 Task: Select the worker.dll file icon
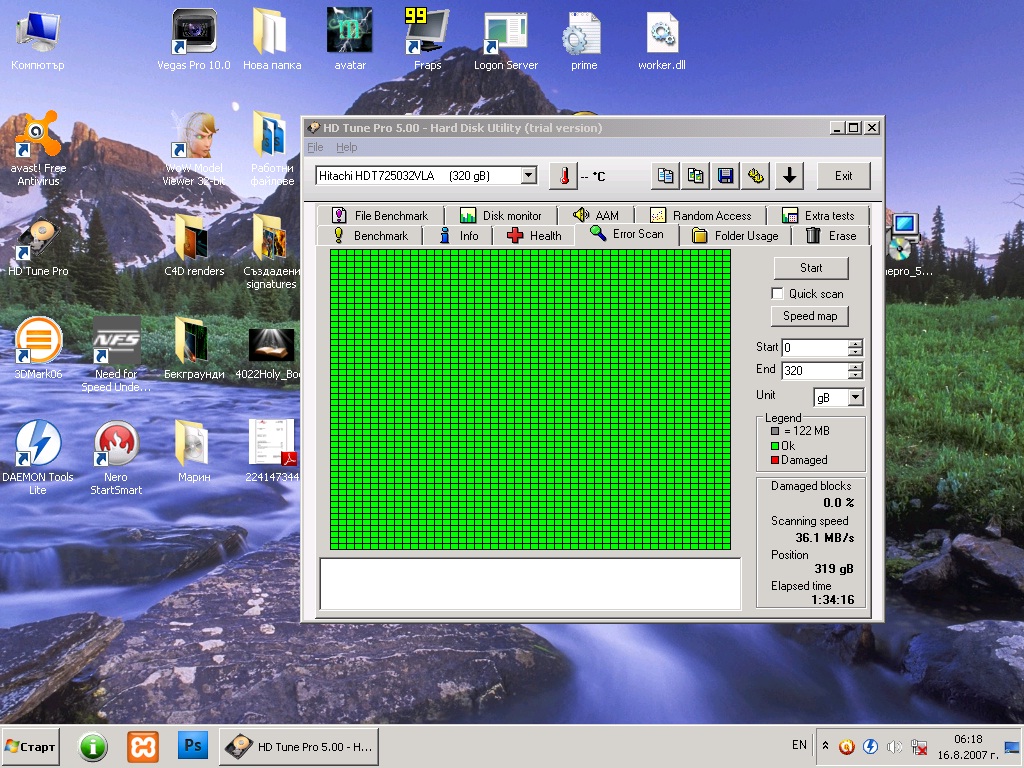tap(662, 39)
